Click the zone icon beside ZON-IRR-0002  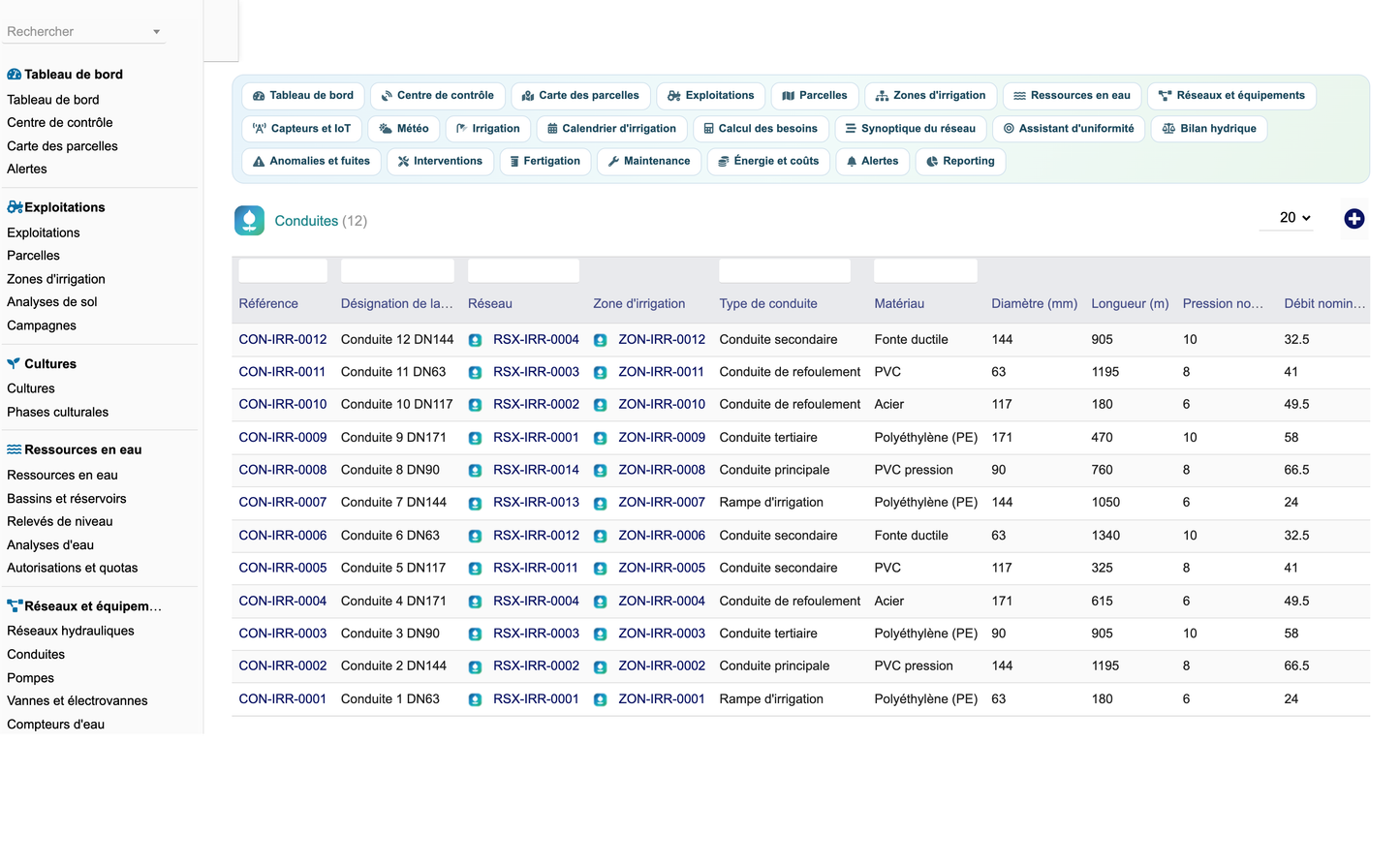click(x=600, y=666)
